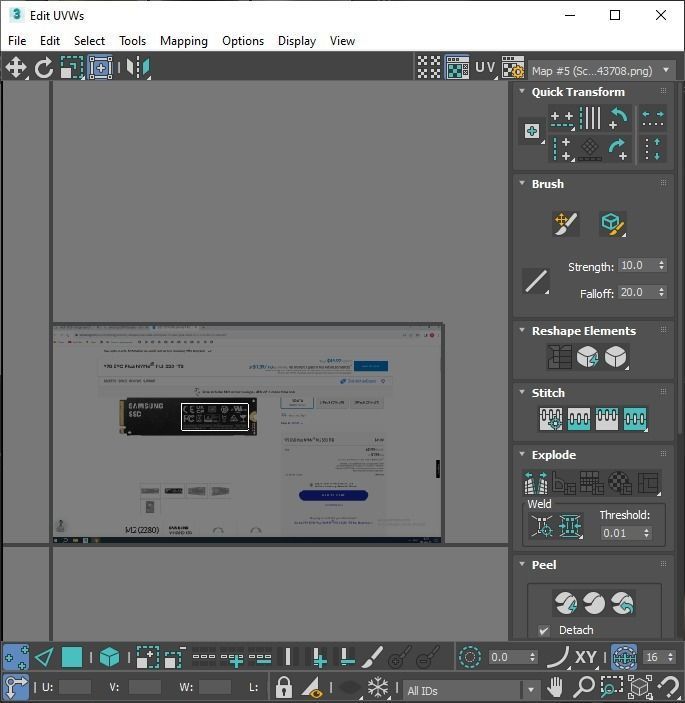The height and width of the screenshot is (703, 685).
Task: Click the U coordinate input field
Action: (x=74, y=687)
